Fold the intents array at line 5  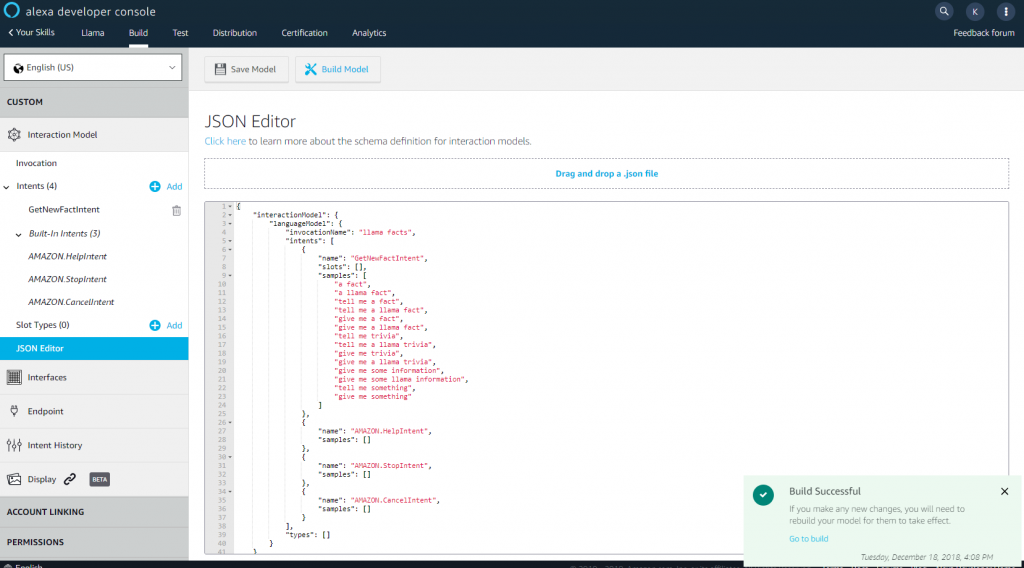[x=230, y=241]
